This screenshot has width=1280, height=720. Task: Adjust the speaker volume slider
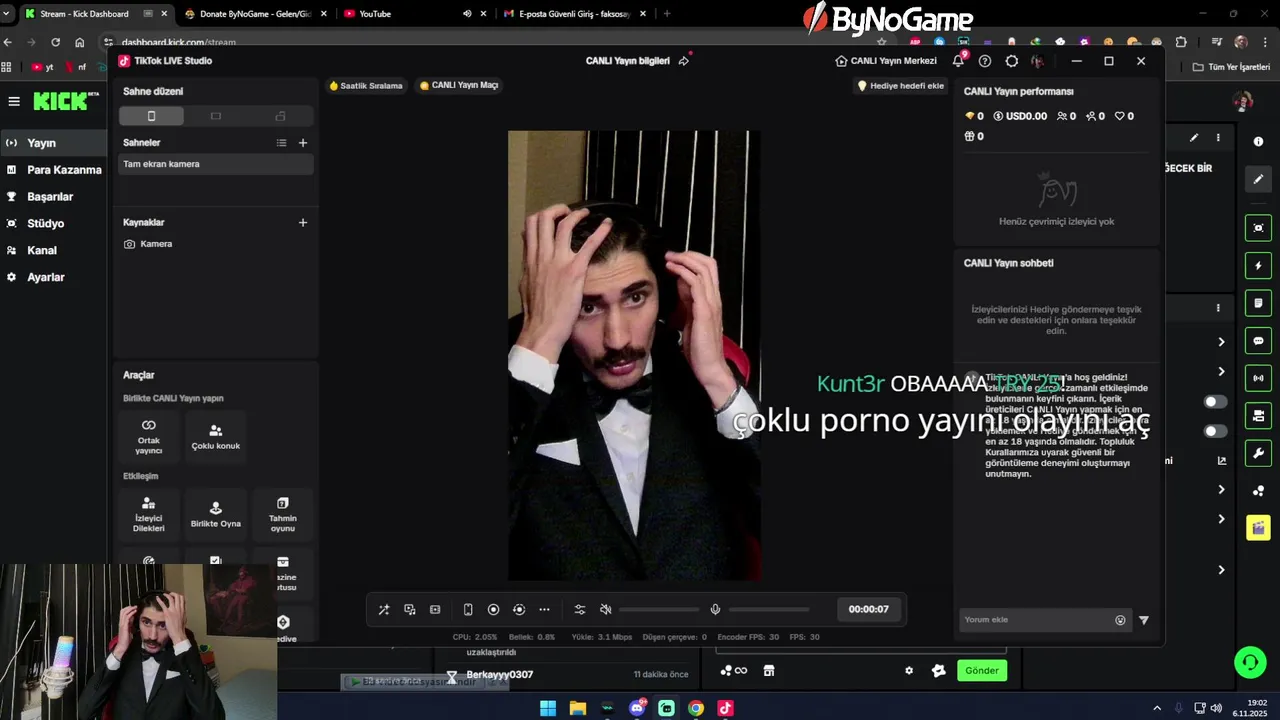coord(659,609)
